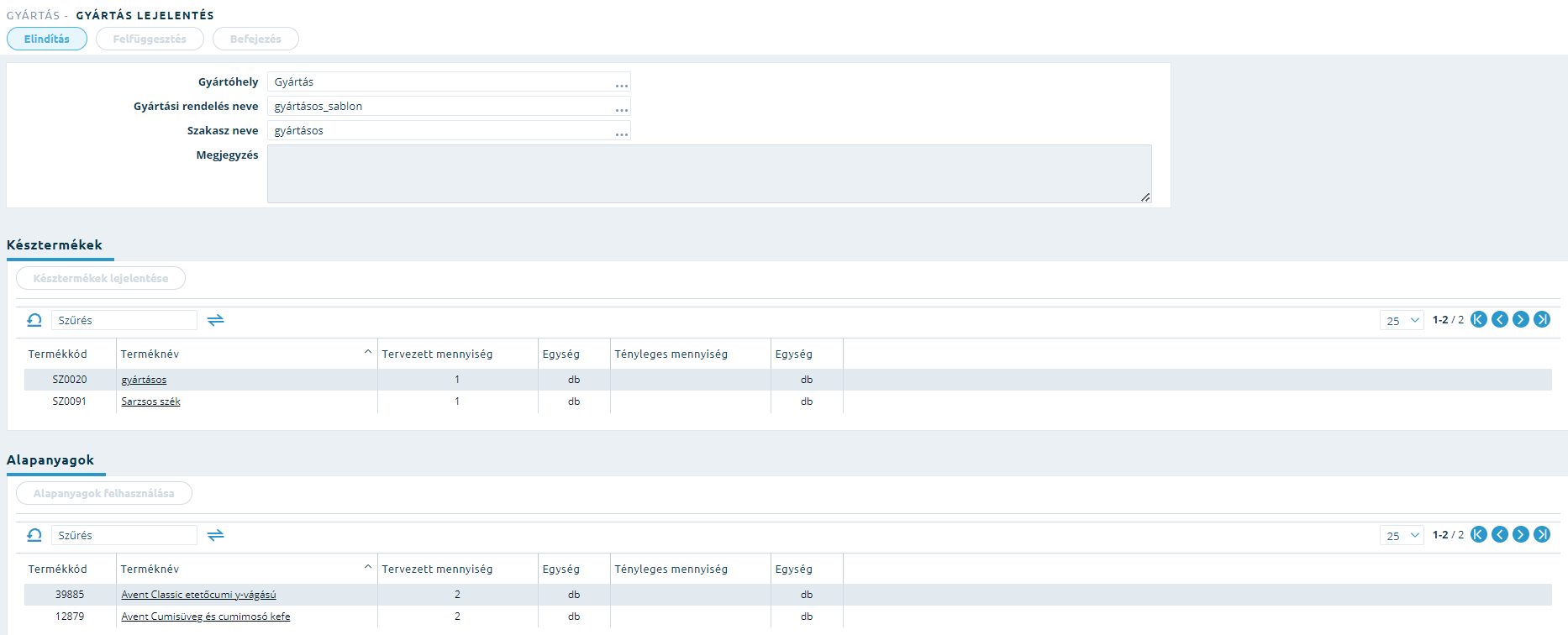
Task: Go to last page of Késztermékek list
Action: [1542, 319]
